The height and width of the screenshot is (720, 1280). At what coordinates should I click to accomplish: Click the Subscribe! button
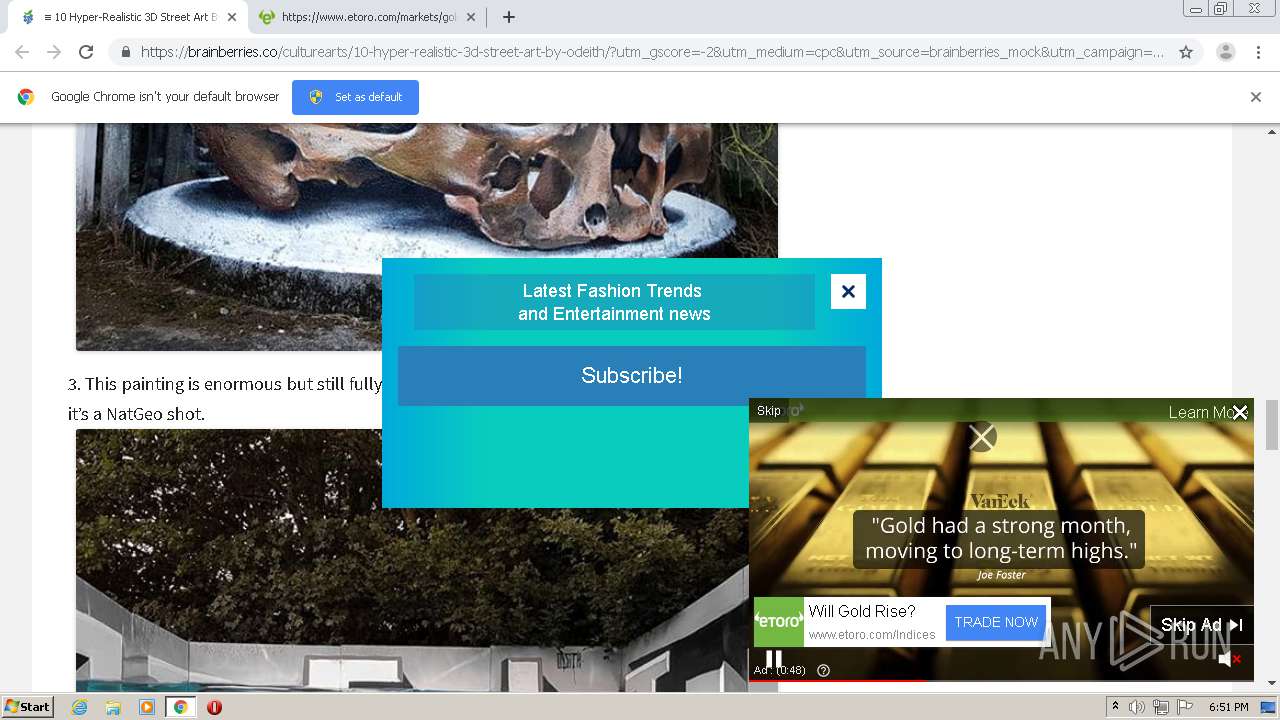click(x=632, y=376)
